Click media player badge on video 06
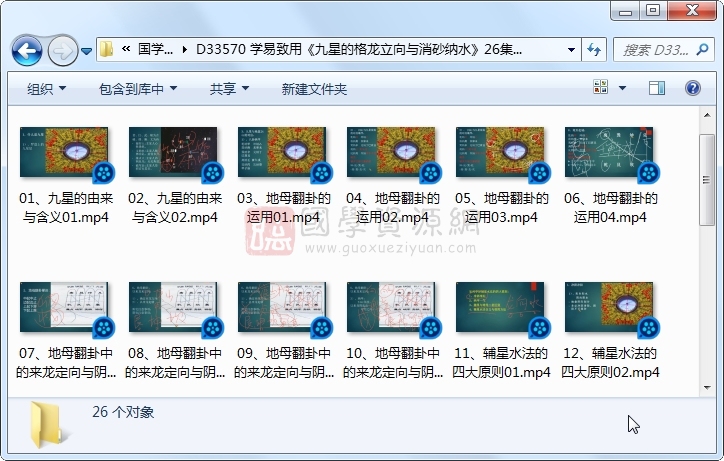The height and width of the screenshot is (461, 724). (x=649, y=173)
